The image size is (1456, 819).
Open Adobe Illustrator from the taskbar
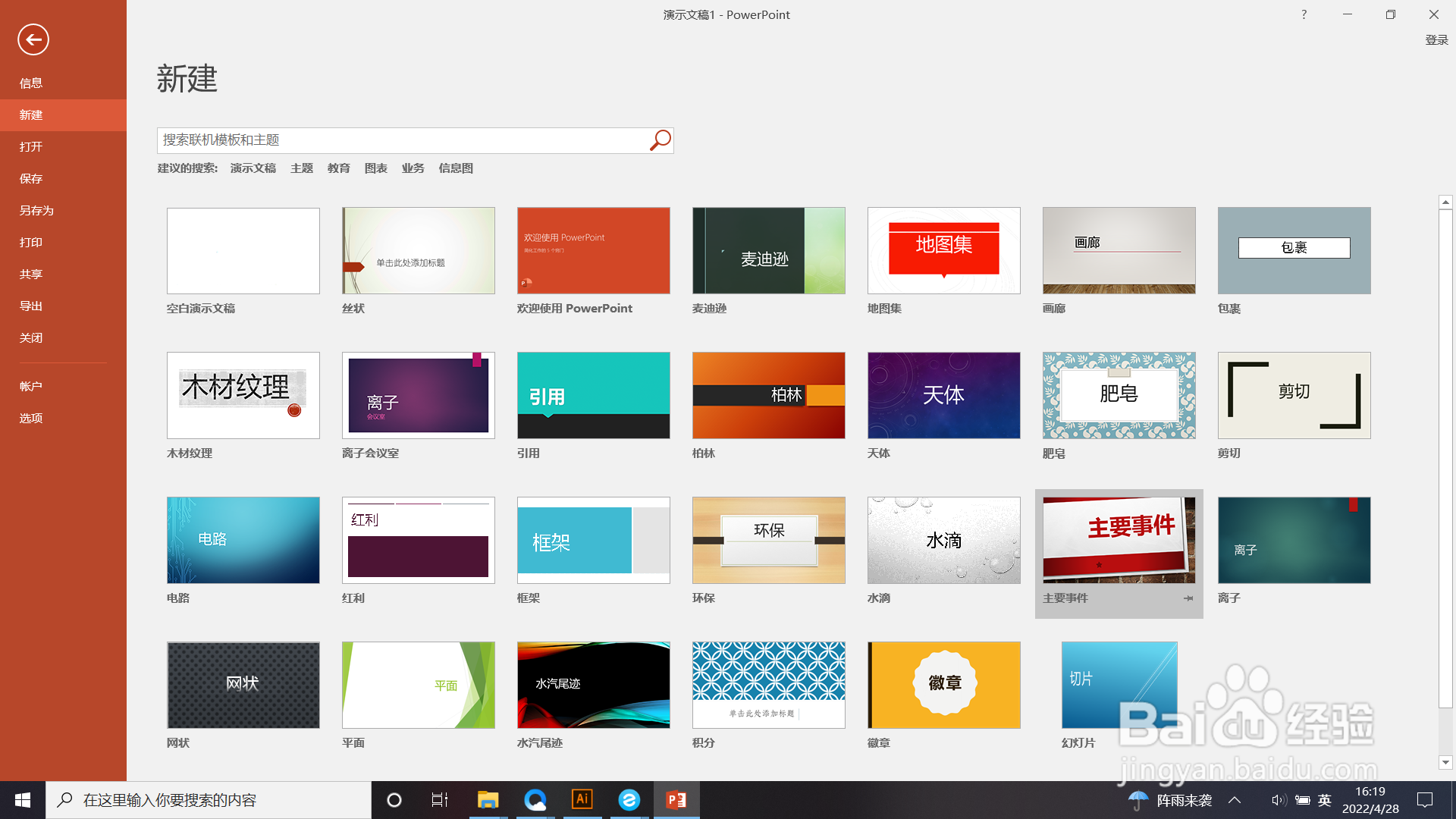click(582, 799)
